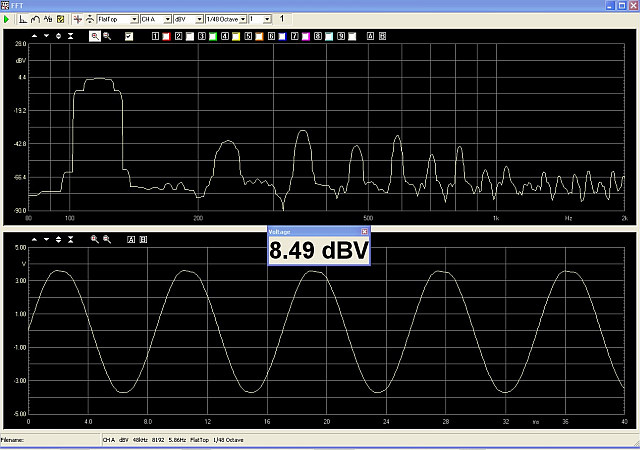Open the 1/48 Octave smoothing dropdown
Viewport: 640px width, 450px height.
point(243,19)
